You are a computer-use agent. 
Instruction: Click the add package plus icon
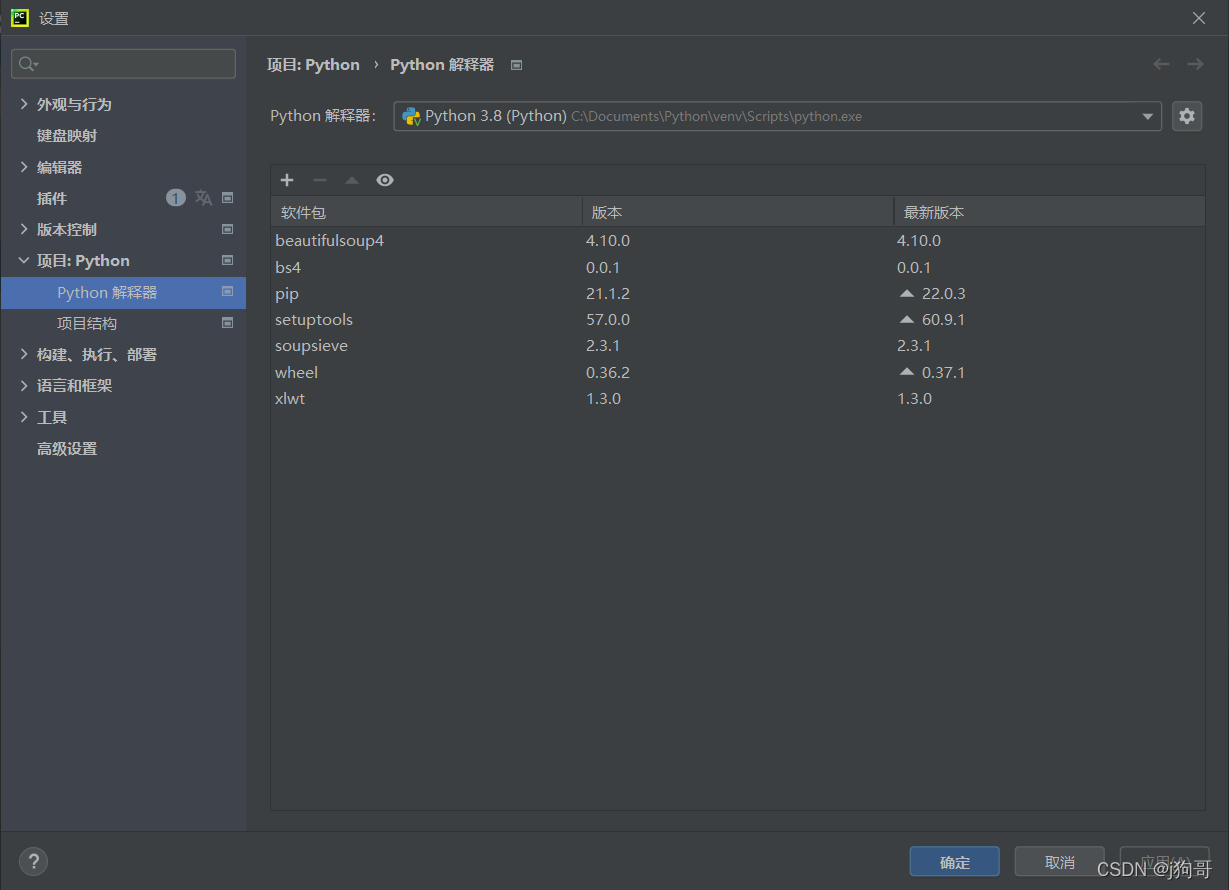287,180
